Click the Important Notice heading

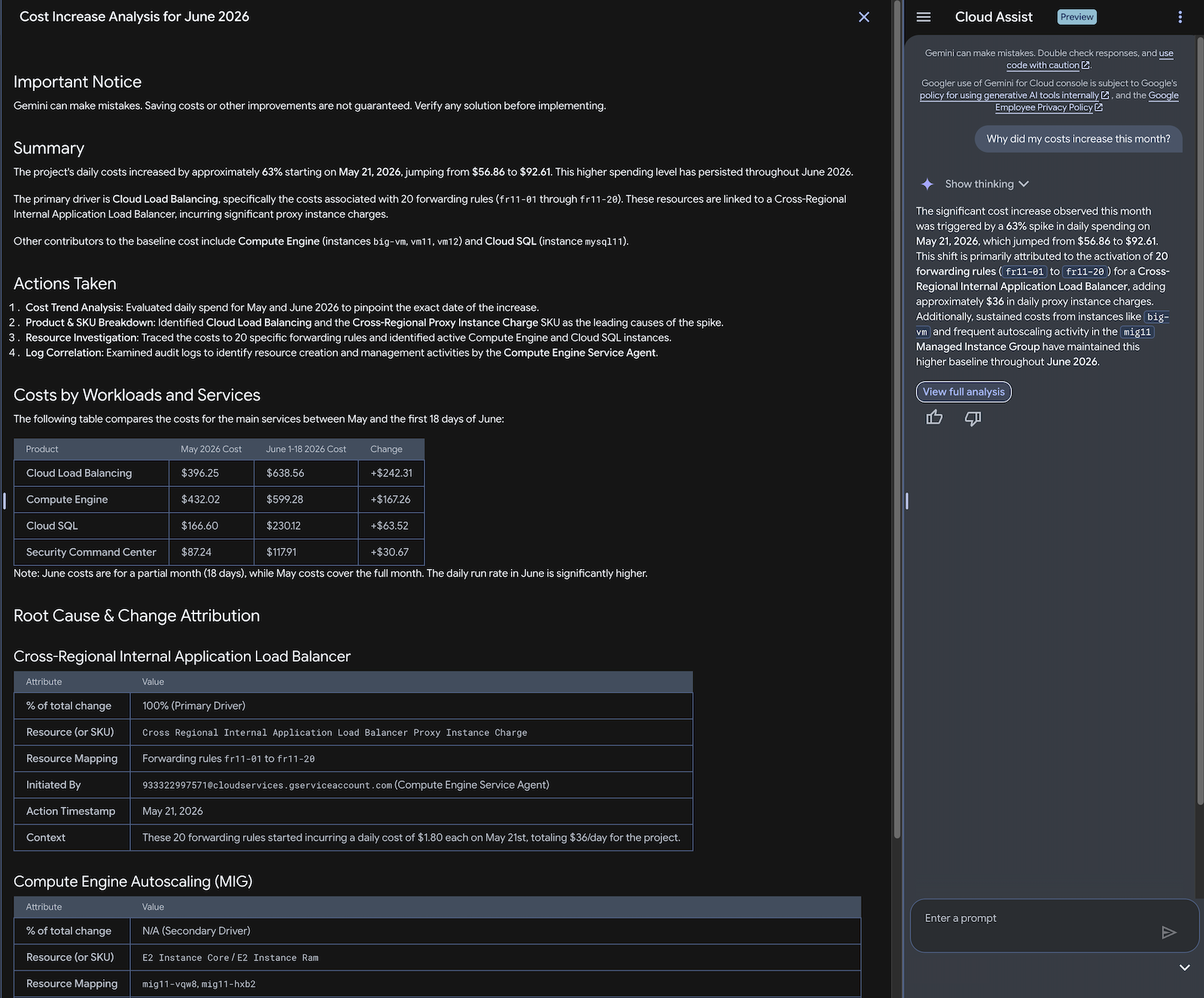pos(78,81)
